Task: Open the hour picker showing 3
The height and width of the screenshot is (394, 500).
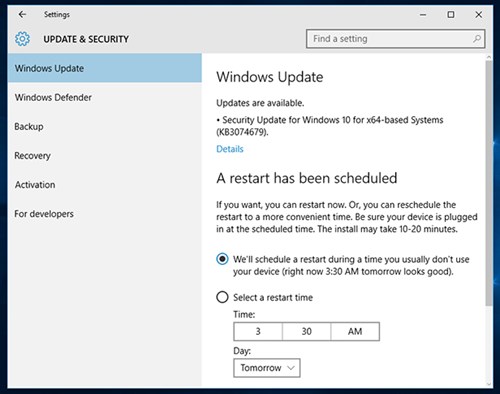Action: pyautogui.click(x=258, y=331)
